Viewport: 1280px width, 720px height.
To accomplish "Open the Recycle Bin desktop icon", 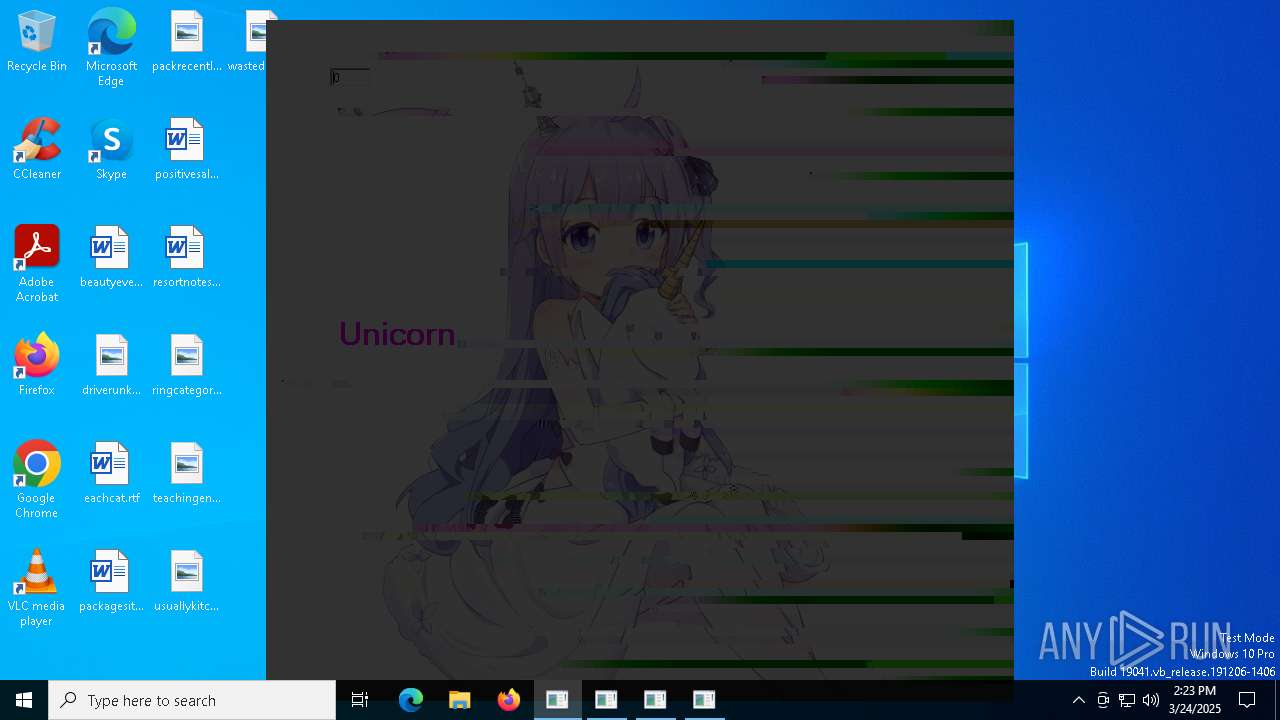I will pyautogui.click(x=37, y=42).
